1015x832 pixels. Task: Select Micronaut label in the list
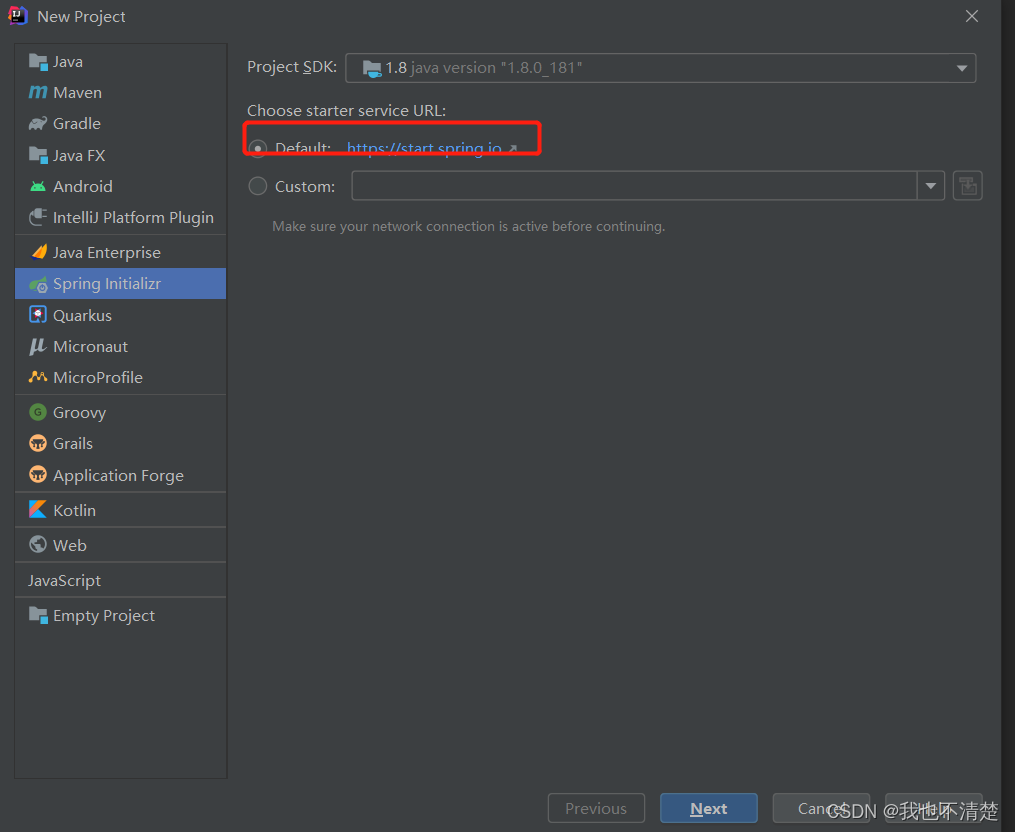91,346
